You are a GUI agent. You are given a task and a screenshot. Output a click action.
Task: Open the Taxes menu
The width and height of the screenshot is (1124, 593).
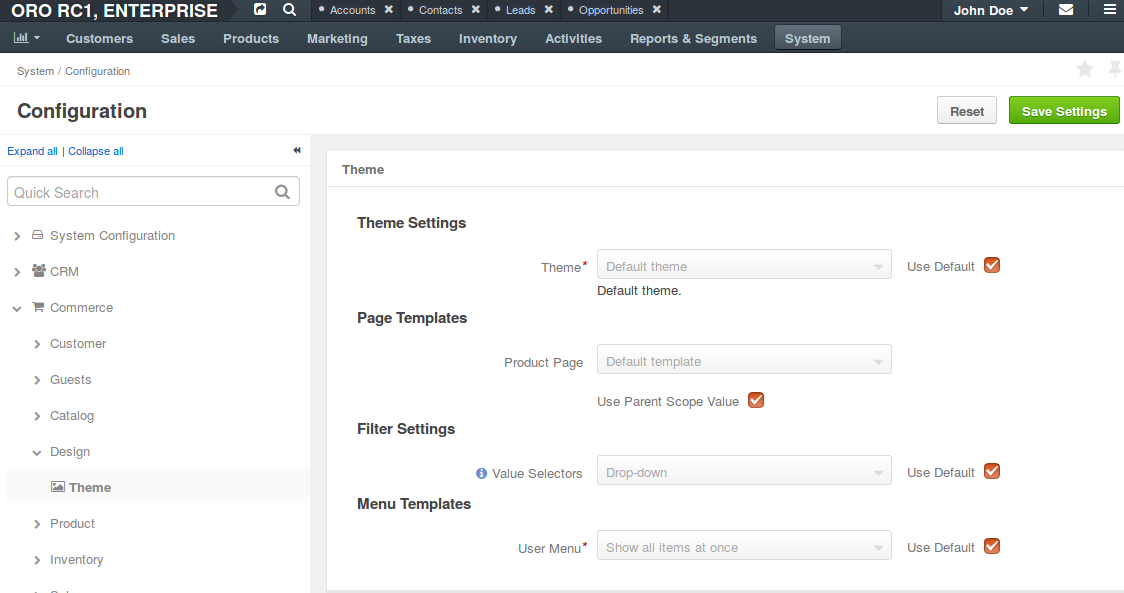pyautogui.click(x=414, y=38)
